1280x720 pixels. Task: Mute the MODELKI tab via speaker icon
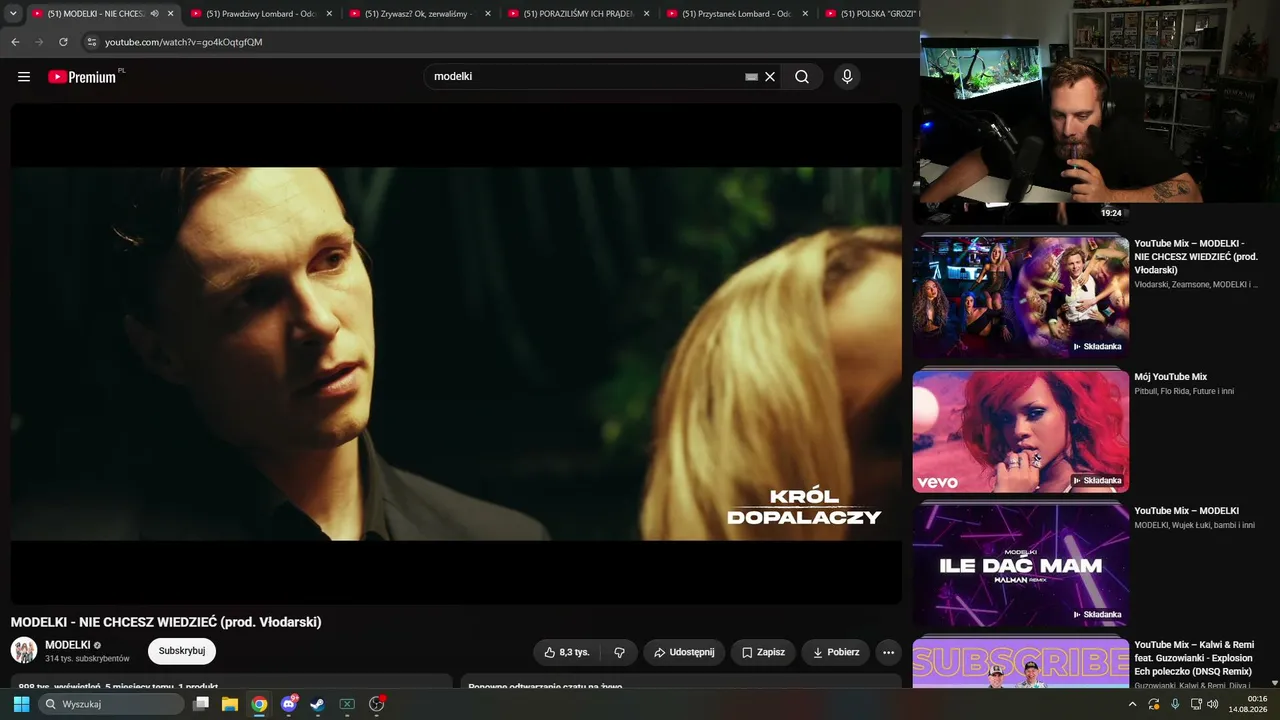(154, 14)
